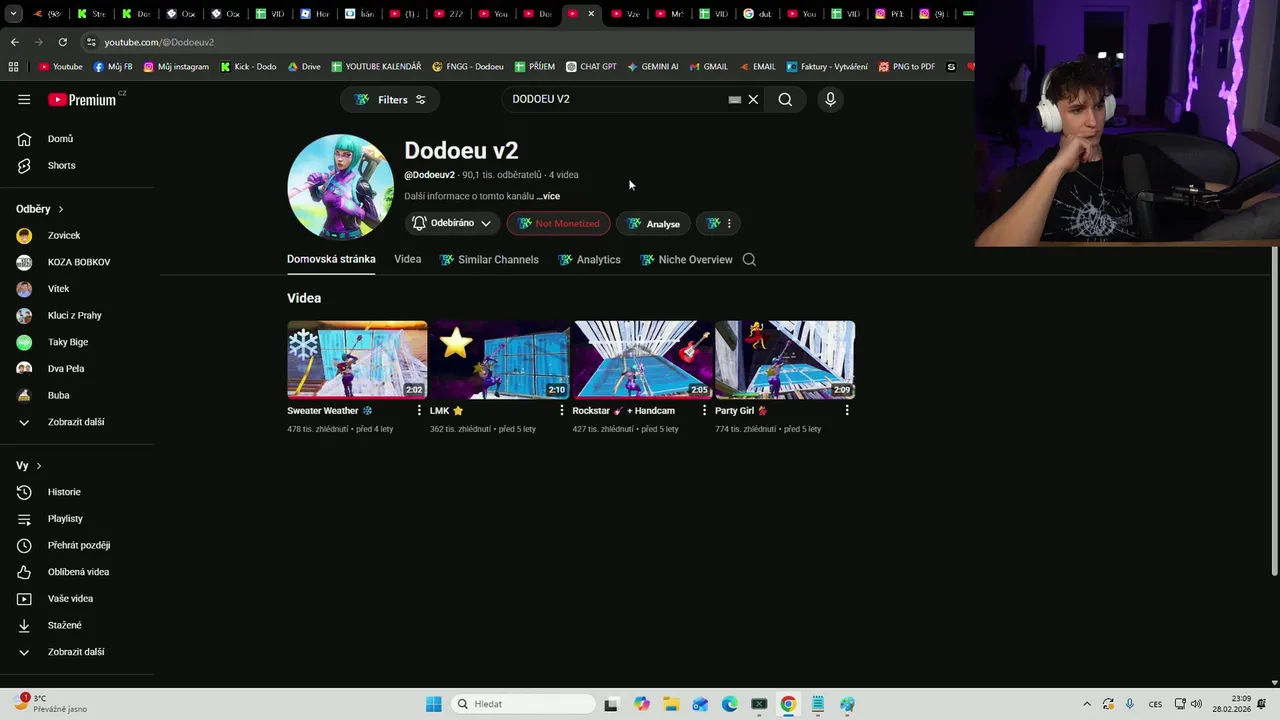This screenshot has width=1280, height=720.
Task: Open the on-screen keyboard in search box
Action: click(x=735, y=99)
